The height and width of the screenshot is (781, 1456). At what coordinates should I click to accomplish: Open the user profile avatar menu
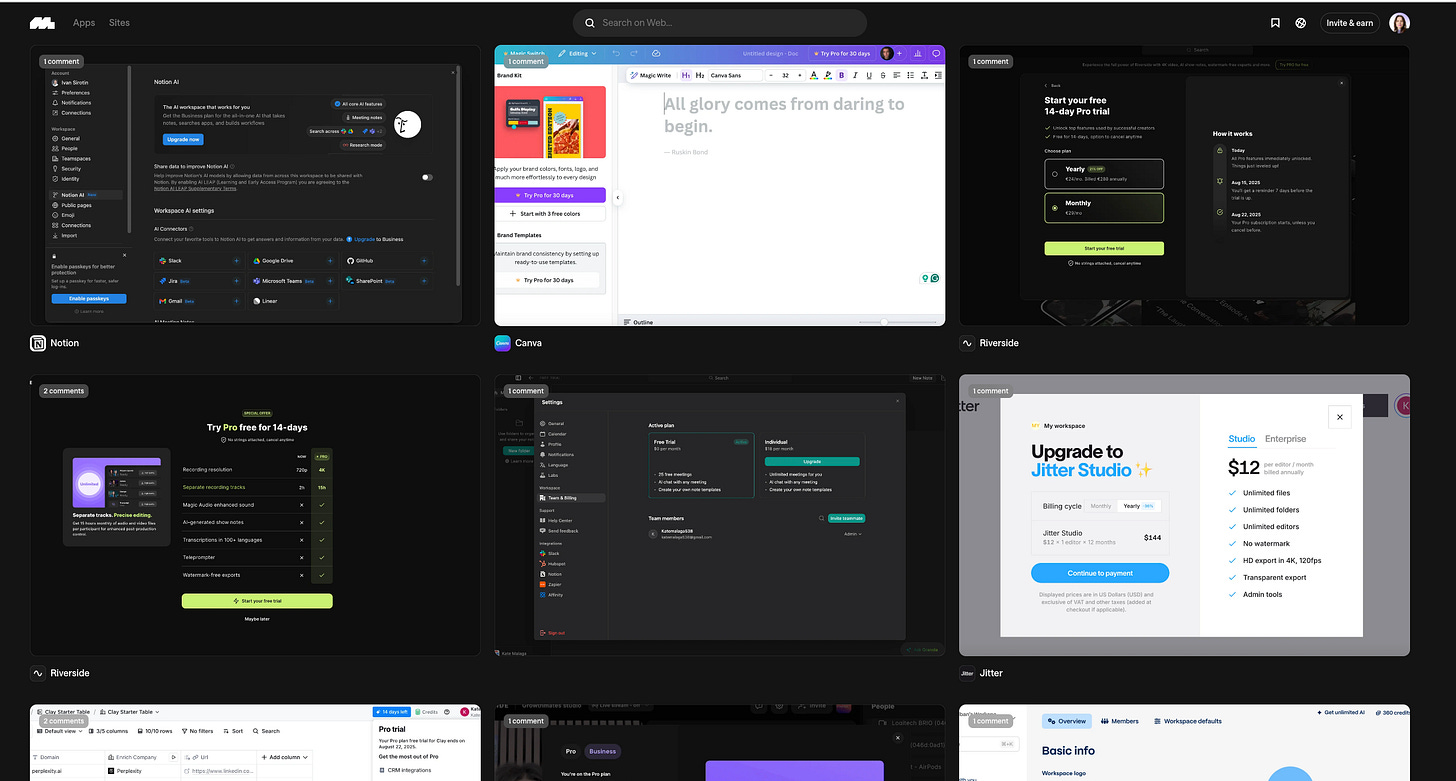[1400, 22]
